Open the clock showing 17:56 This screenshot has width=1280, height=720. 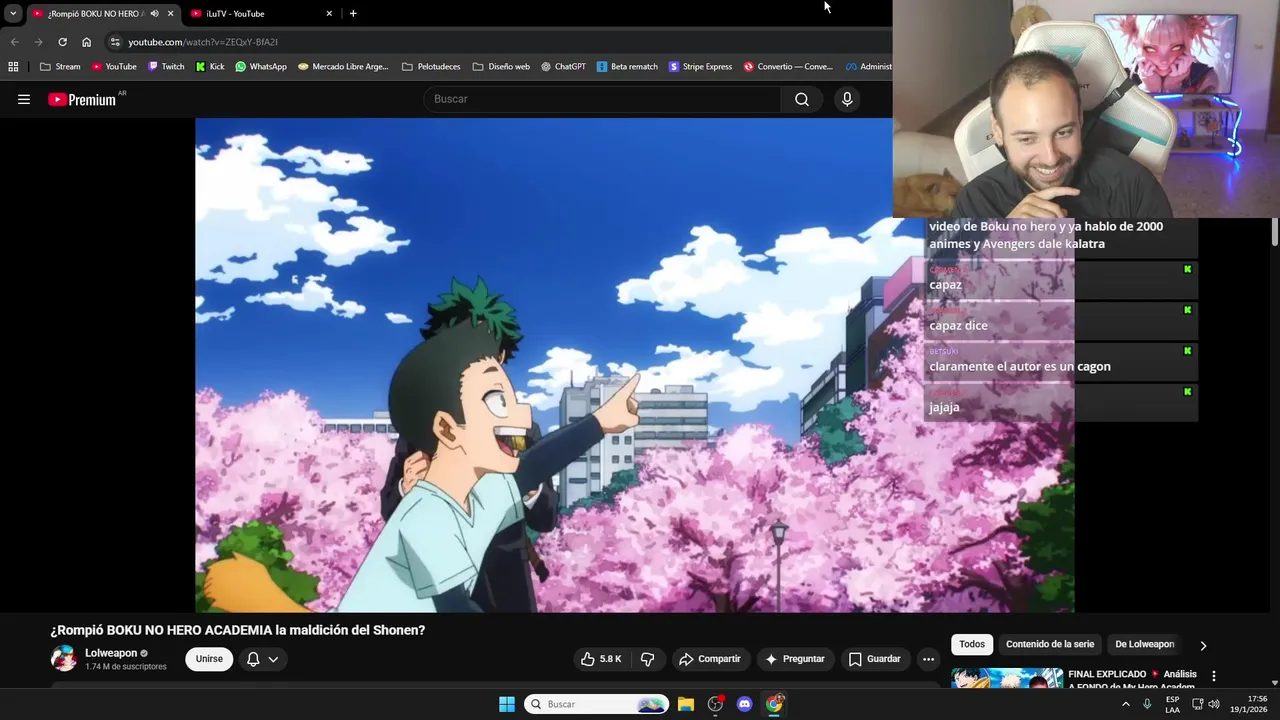1249,704
